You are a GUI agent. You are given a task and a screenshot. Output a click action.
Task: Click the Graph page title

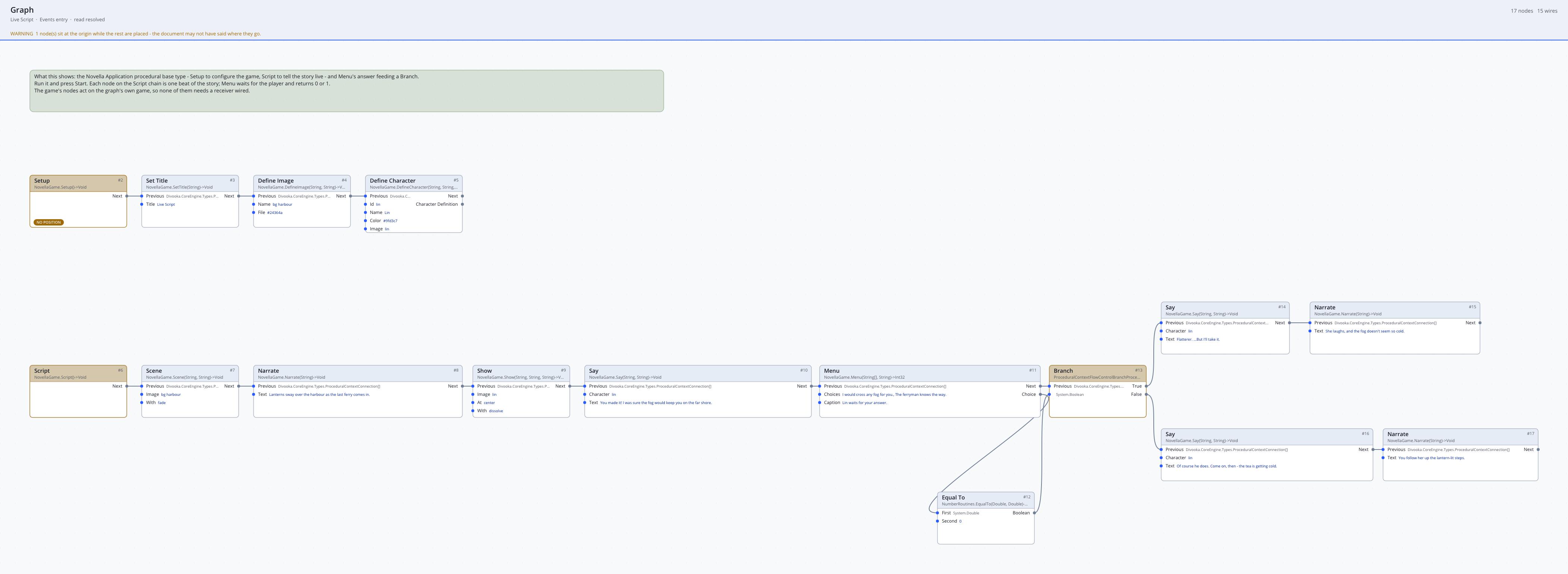coord(22,10)
